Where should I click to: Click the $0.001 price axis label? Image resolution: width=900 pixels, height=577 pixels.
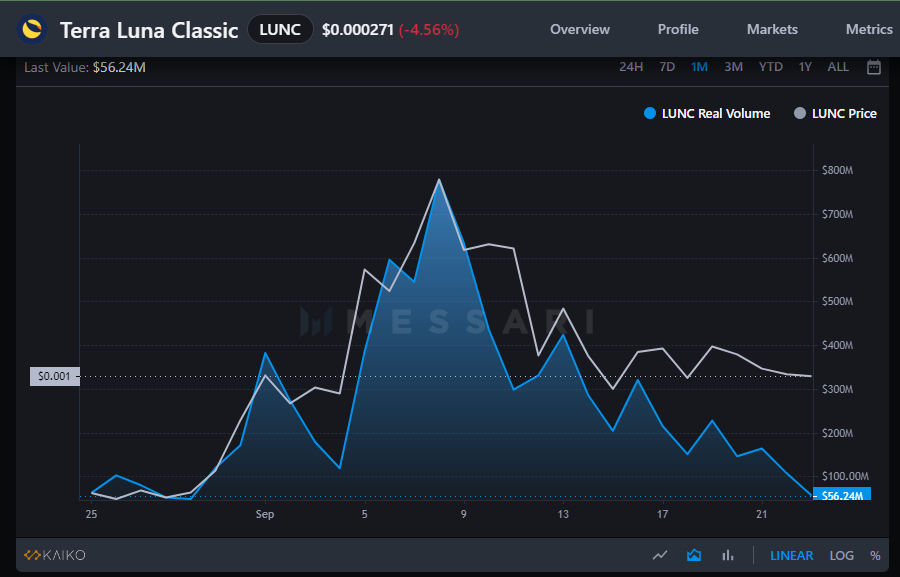(55, 376)
